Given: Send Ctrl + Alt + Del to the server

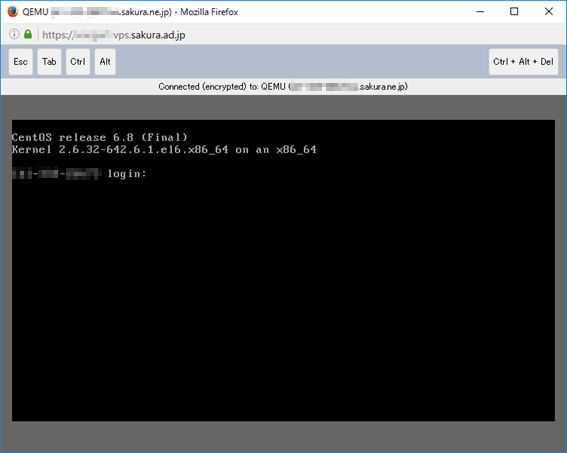Looking at the screenshot, I should coord(523,62).
